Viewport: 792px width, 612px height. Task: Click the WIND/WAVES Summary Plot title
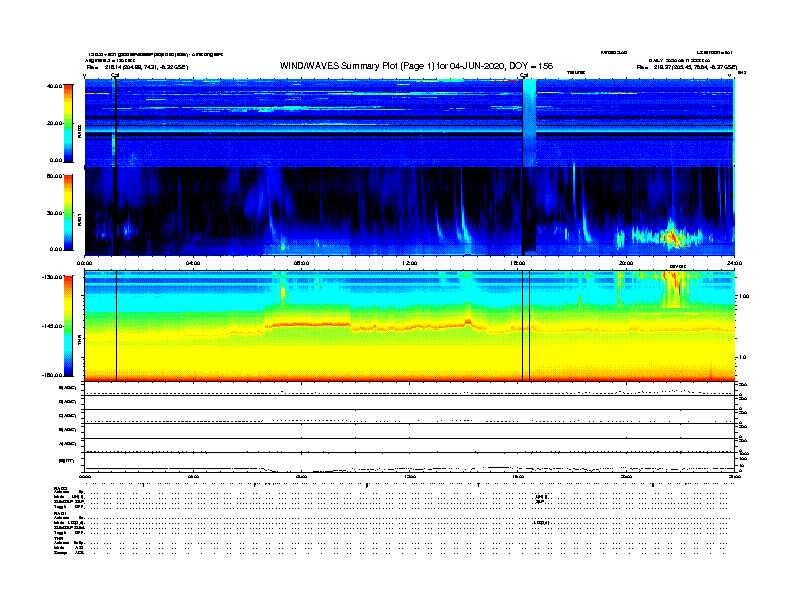[416, 66]
